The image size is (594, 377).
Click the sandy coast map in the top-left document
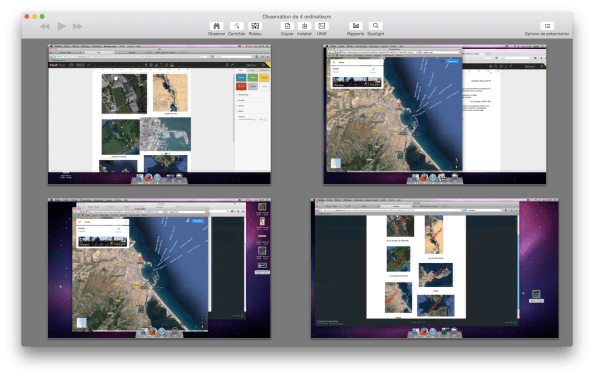tap(170, 93)
